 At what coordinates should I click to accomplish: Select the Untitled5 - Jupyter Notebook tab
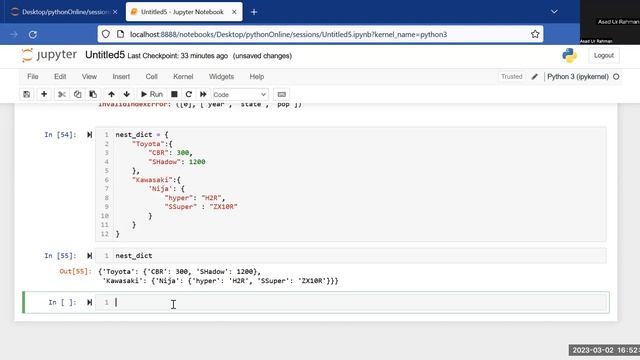[184, 12]
